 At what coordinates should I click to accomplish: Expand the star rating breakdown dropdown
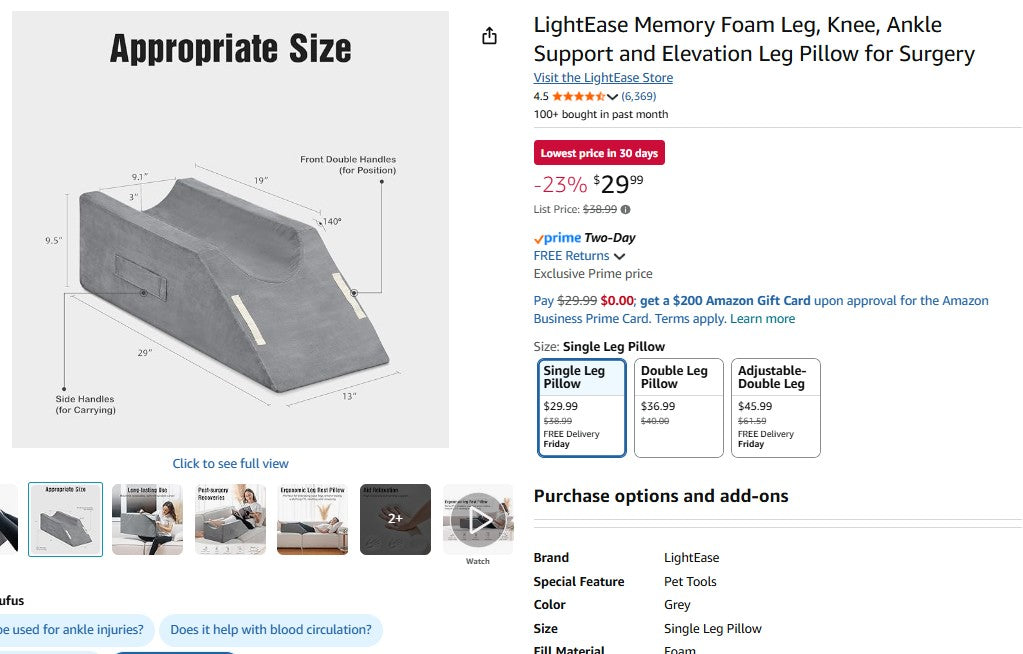click(x=610, y=96)
